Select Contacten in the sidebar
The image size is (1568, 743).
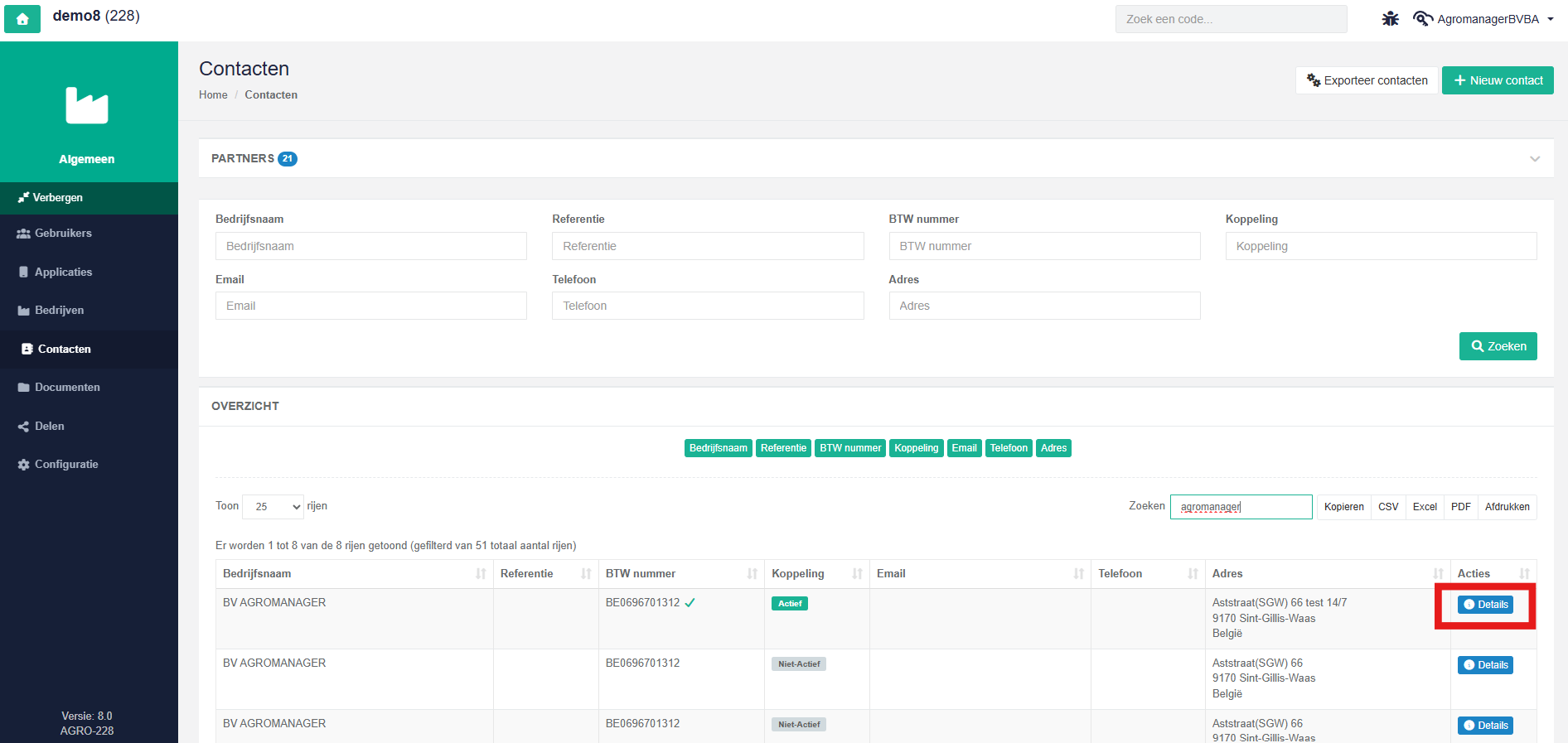[x=89, y=349]
